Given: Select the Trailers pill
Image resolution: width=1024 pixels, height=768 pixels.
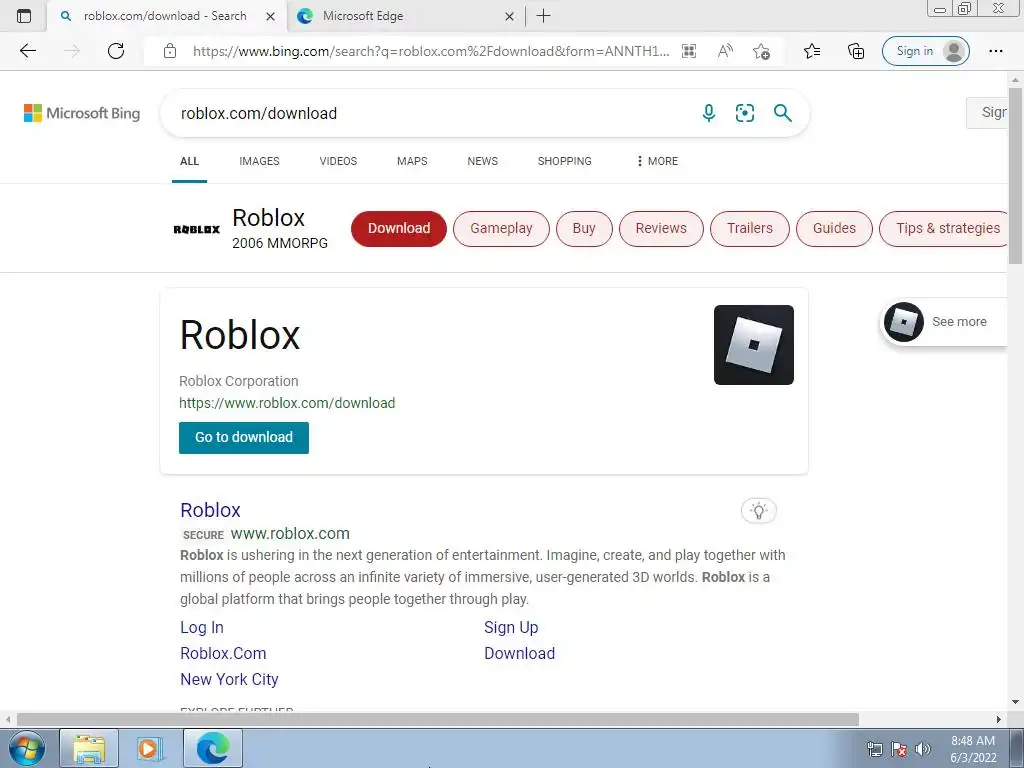Looking at the screenshot, I should [x=750, y=229].
